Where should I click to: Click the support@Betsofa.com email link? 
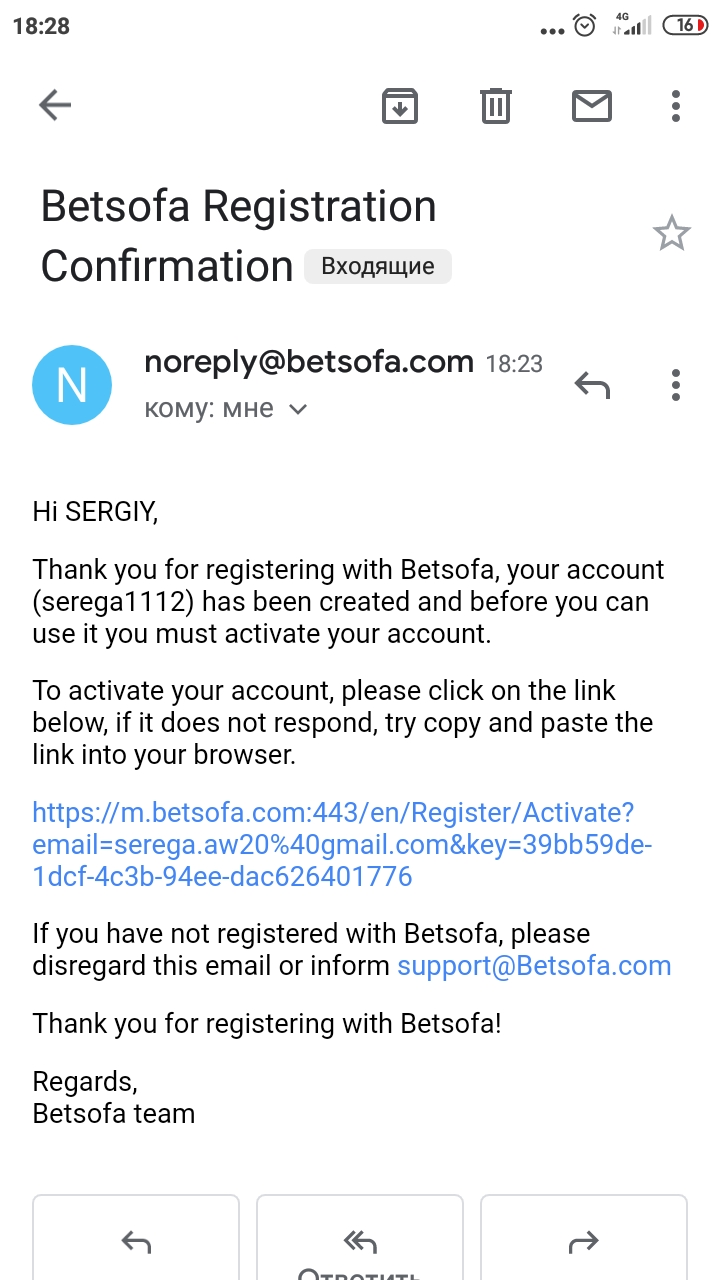click(x=534, y=966)
